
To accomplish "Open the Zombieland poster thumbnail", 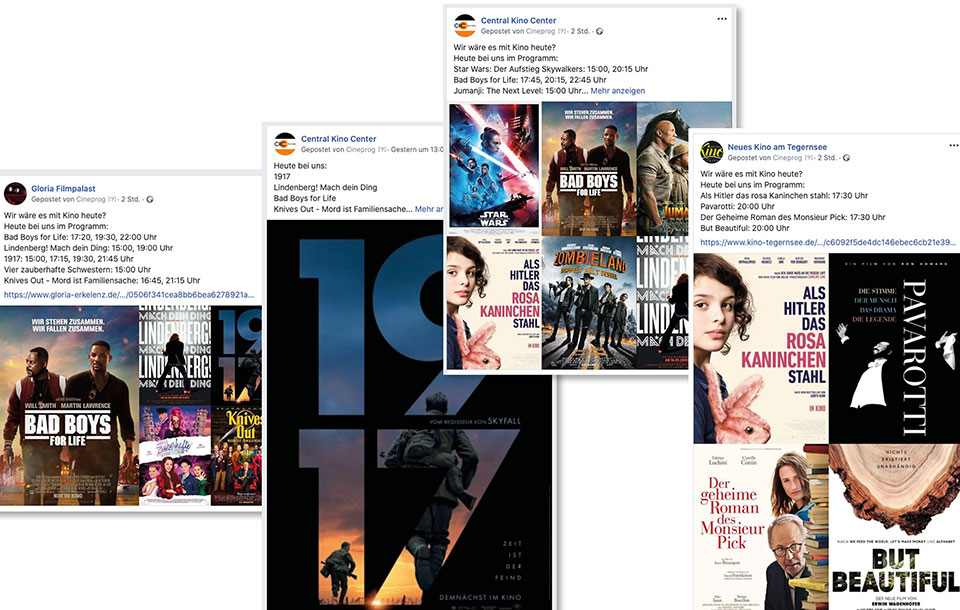I will pyautogui.click(x=589, y=303).
